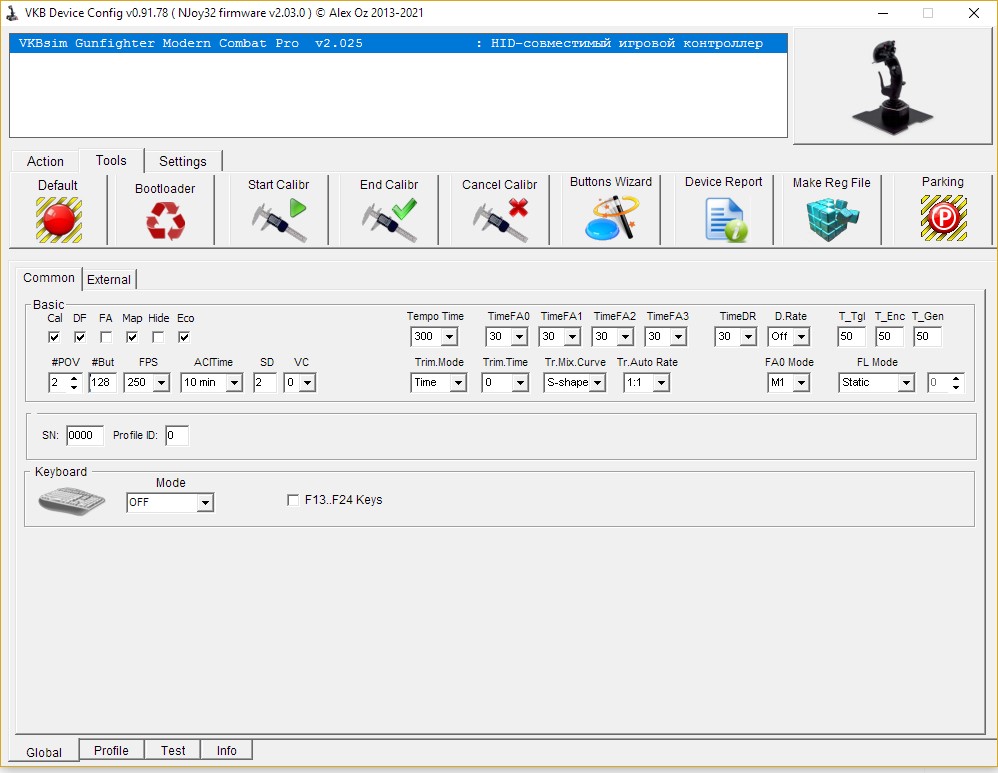Click the VKB app icon in title bar
Image resolution: width=998 pixels, height=773 pixels.
click(x=12, y=13)
